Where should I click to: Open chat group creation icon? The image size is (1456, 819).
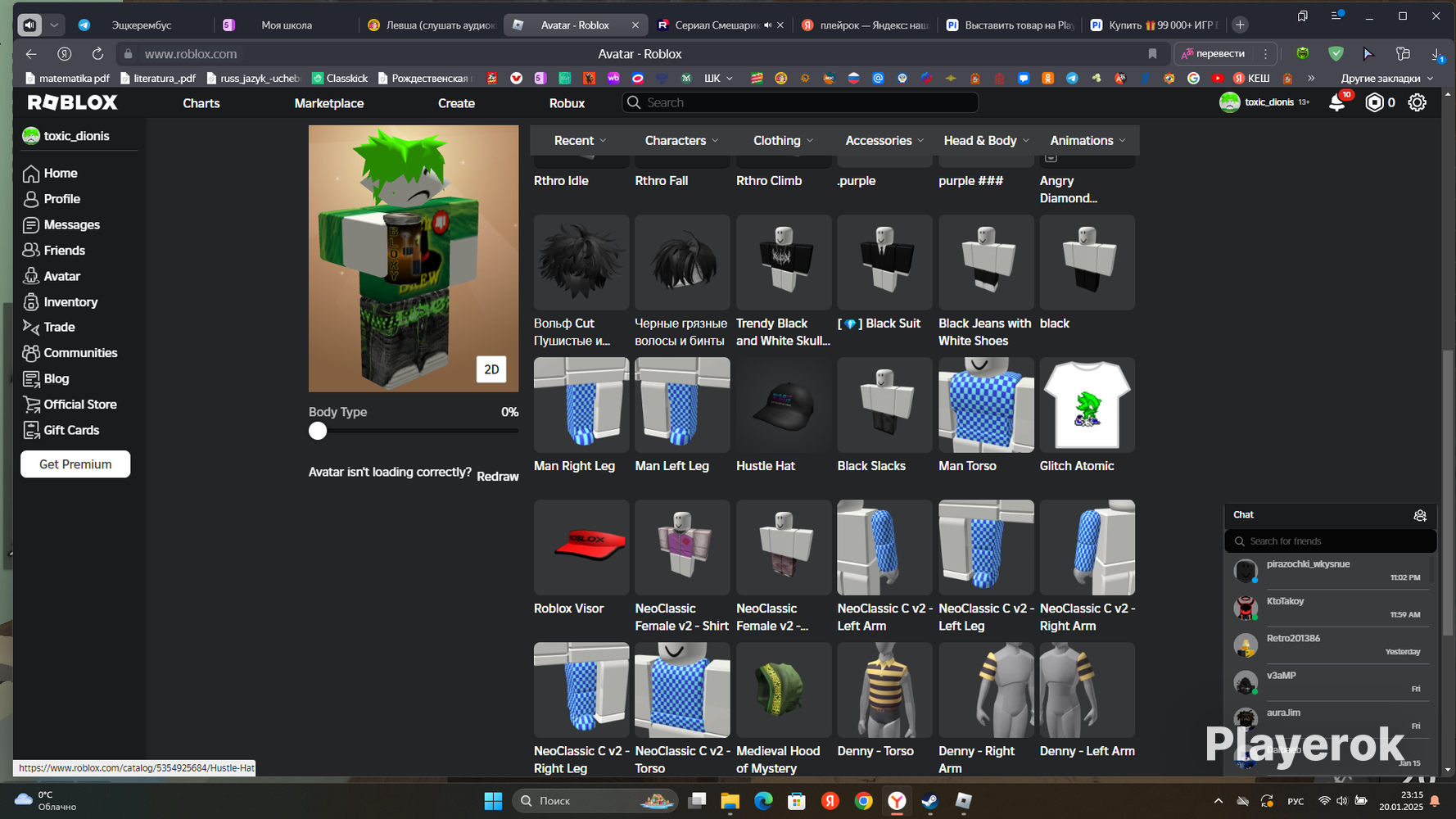(1420, 515)
